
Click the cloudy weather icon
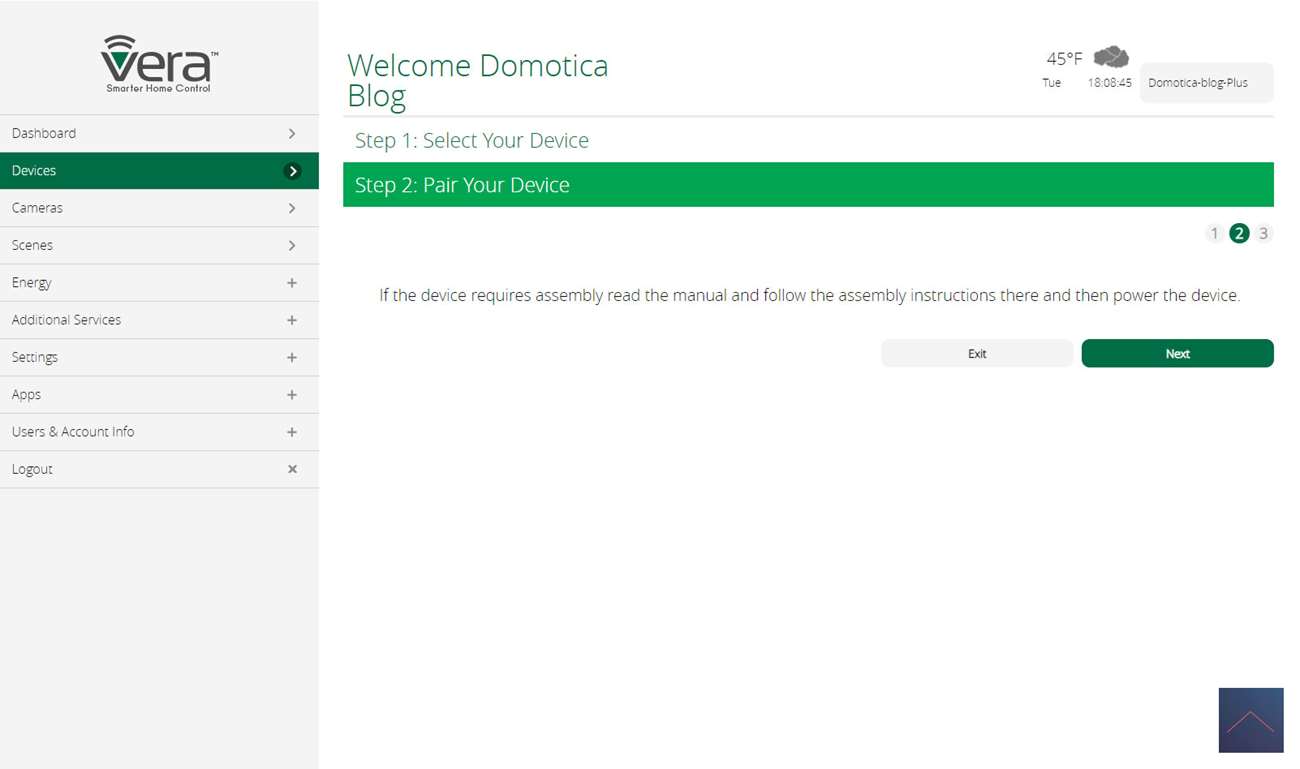pyautogui.click(x=1111, y=57)
